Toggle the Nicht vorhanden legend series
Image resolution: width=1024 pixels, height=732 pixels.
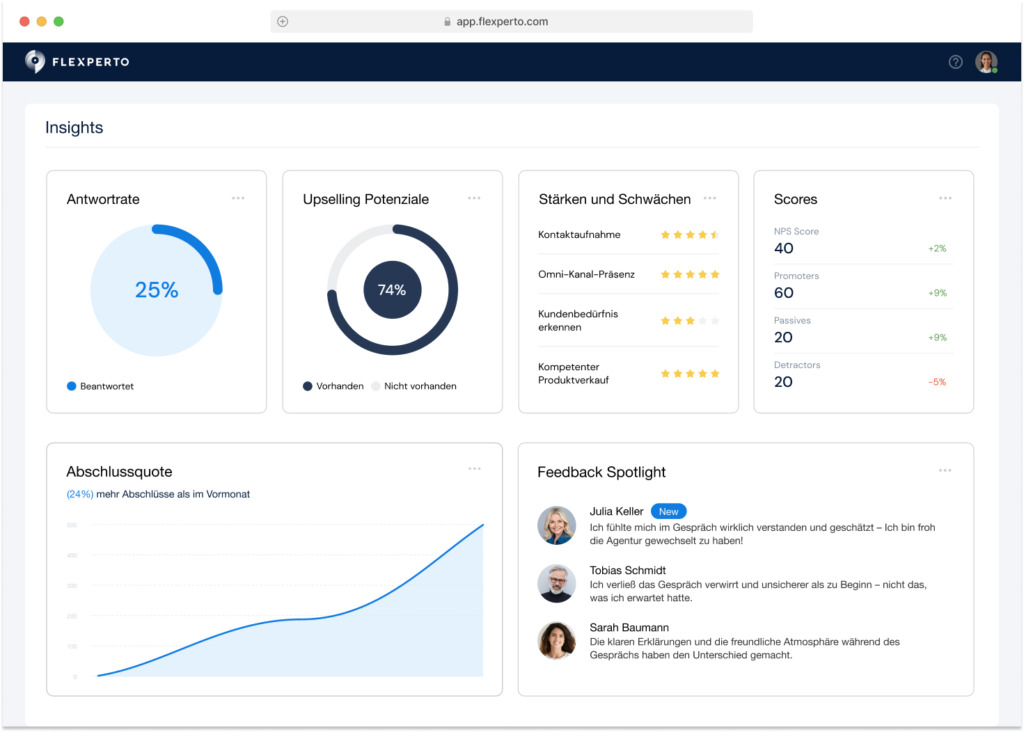tap(414, 386)
